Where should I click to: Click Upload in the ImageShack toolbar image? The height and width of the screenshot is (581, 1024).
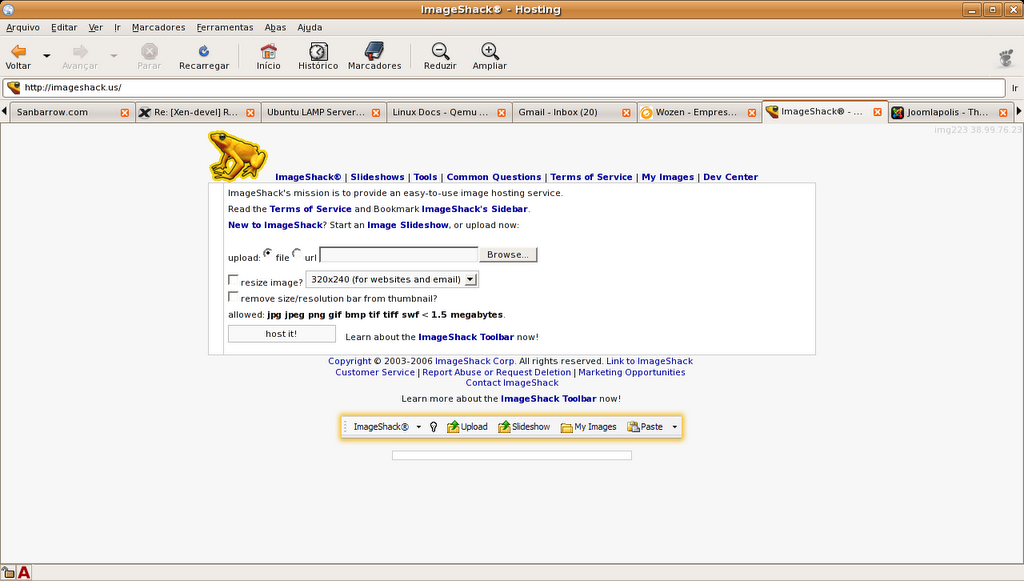[x=467, y=426]
